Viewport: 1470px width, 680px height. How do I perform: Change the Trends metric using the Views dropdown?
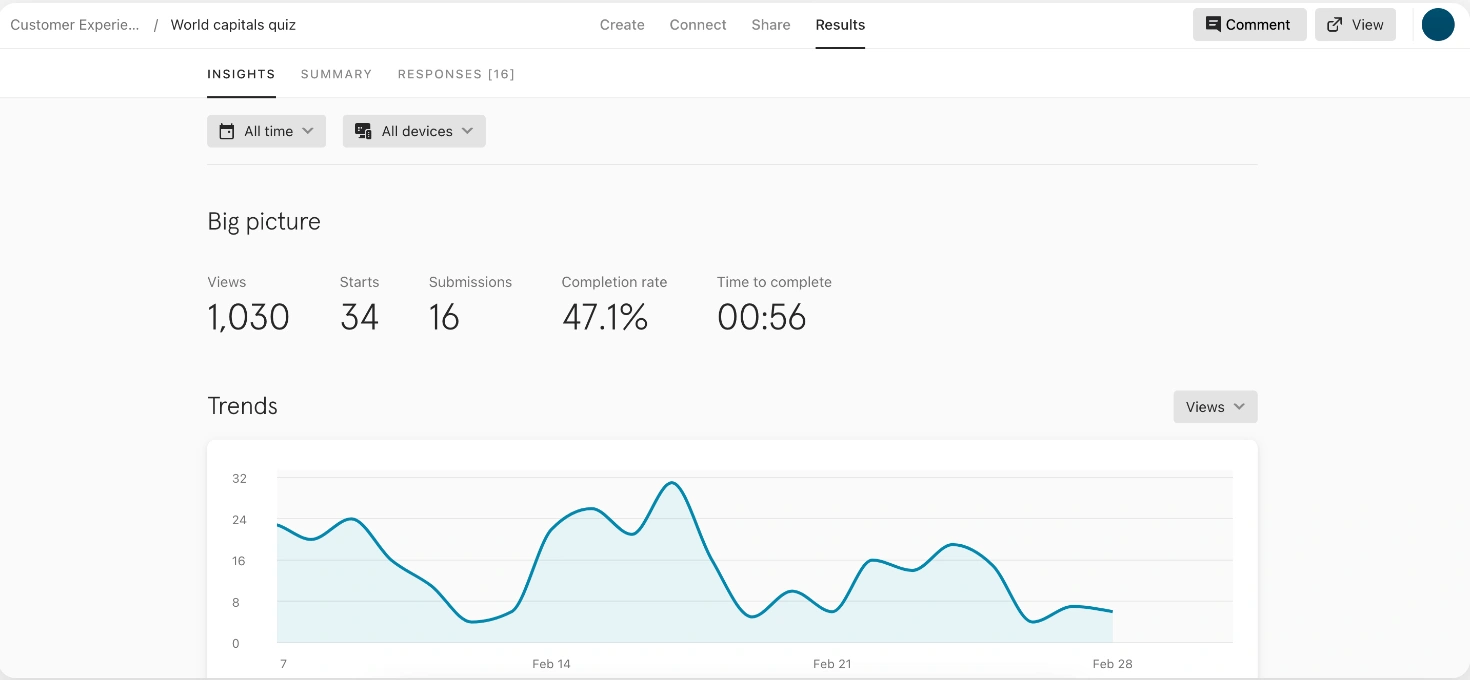[1215, 407]
